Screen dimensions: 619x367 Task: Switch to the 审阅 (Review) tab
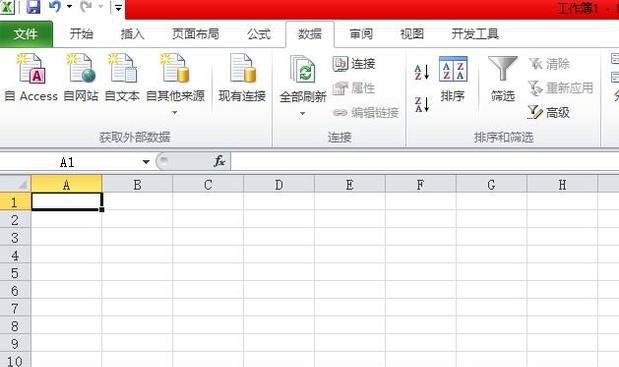(361, 34)
